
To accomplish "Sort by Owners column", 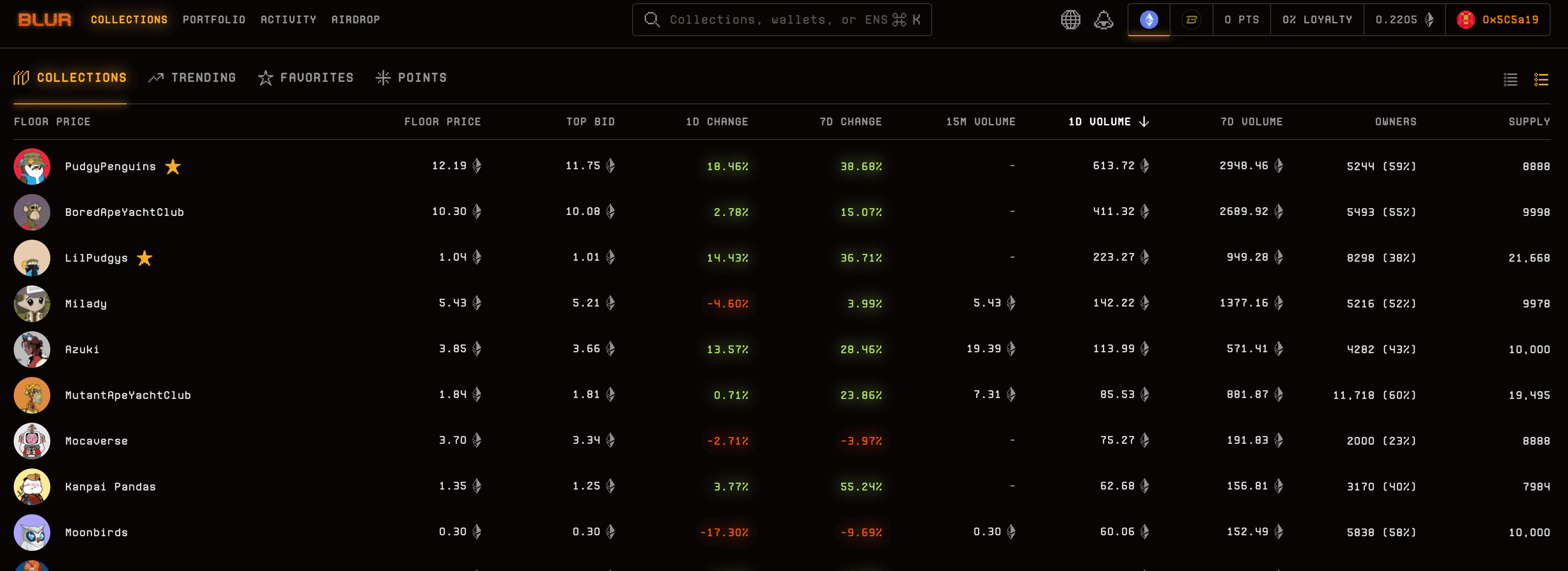I will coord(1396,122).
